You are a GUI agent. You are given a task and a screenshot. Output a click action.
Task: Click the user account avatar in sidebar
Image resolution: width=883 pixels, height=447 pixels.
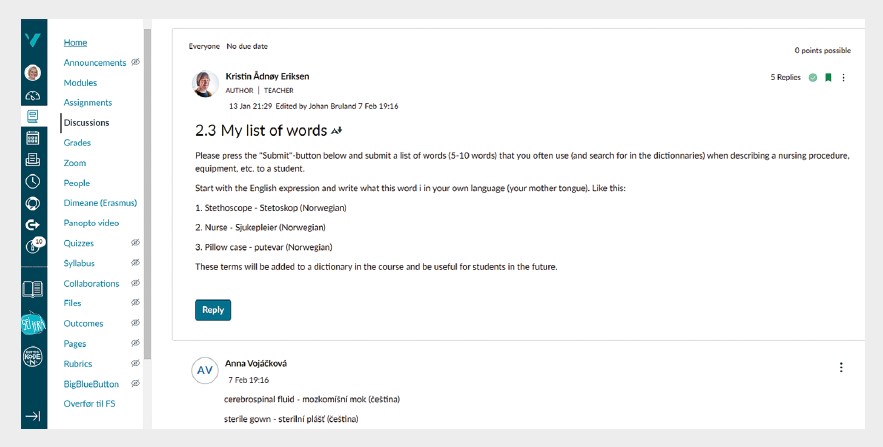coord(32,72)
